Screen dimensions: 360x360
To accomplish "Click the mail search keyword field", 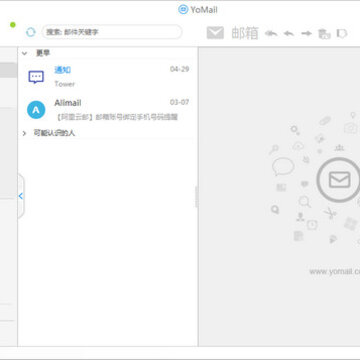I will 112,32.
